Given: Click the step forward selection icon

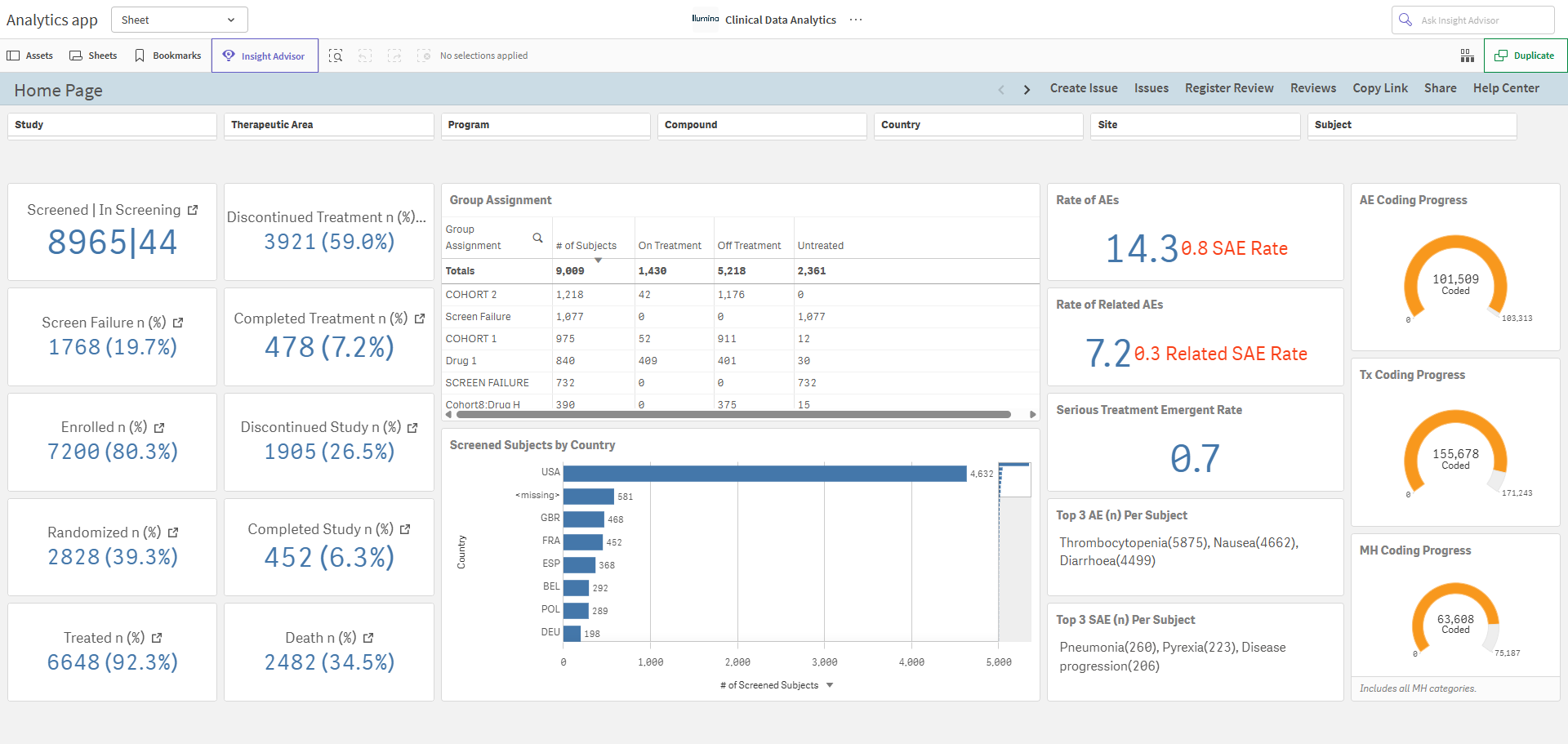Looking at the screenshot, I should click(394, 56).
